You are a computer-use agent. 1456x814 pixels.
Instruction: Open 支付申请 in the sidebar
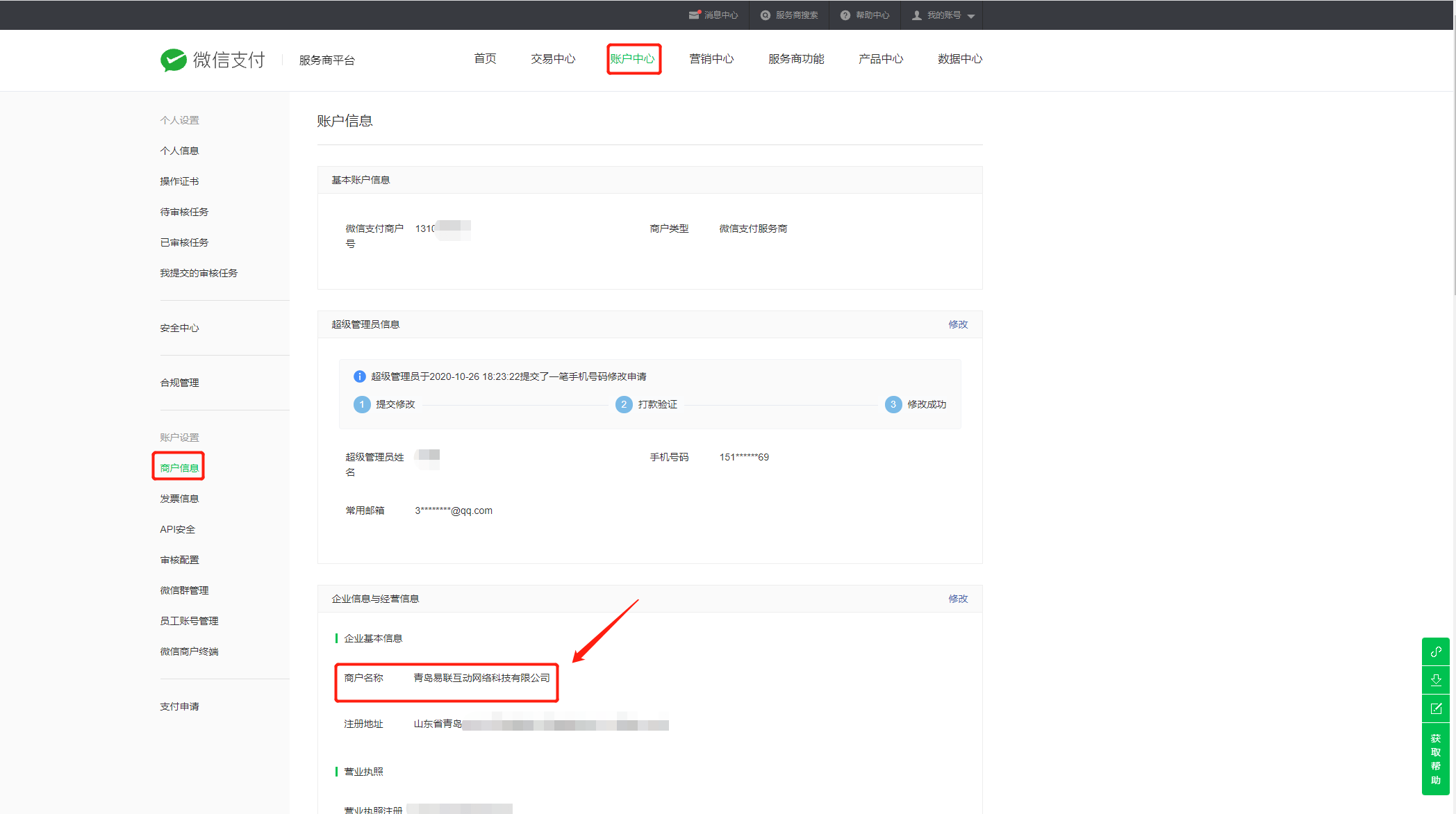(179, 706)
